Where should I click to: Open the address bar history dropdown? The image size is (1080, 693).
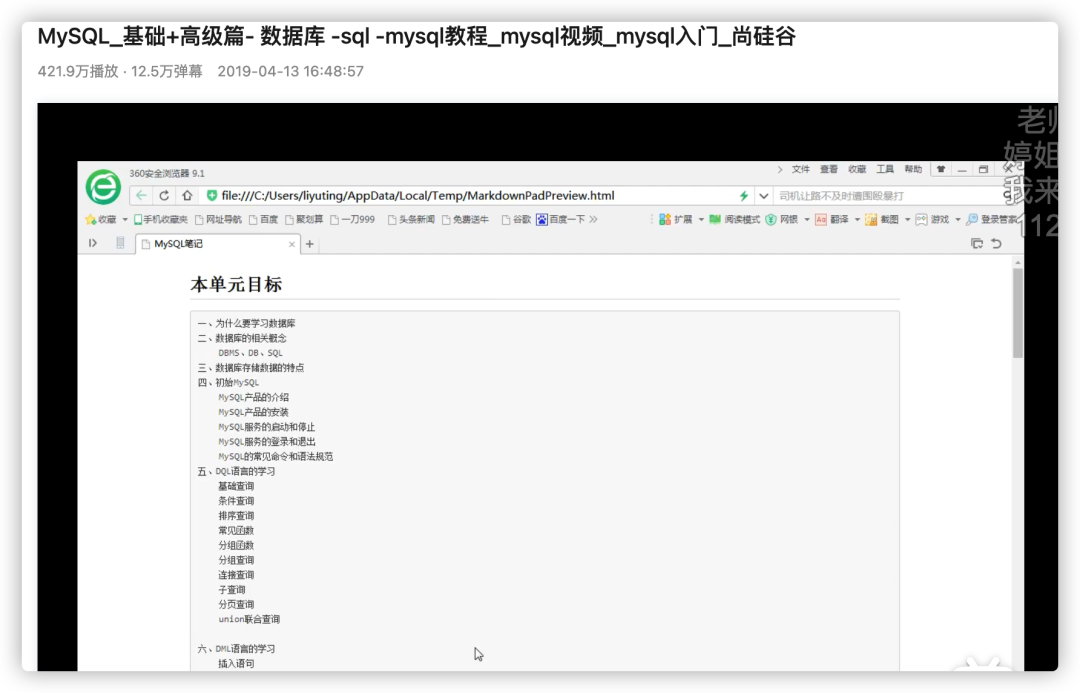(x=764, y=194)
